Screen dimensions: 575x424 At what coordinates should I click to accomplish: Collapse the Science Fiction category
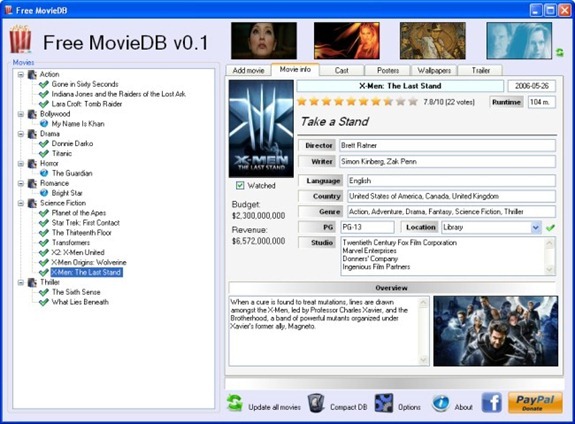pyautogui.click(x=21, y=203)
